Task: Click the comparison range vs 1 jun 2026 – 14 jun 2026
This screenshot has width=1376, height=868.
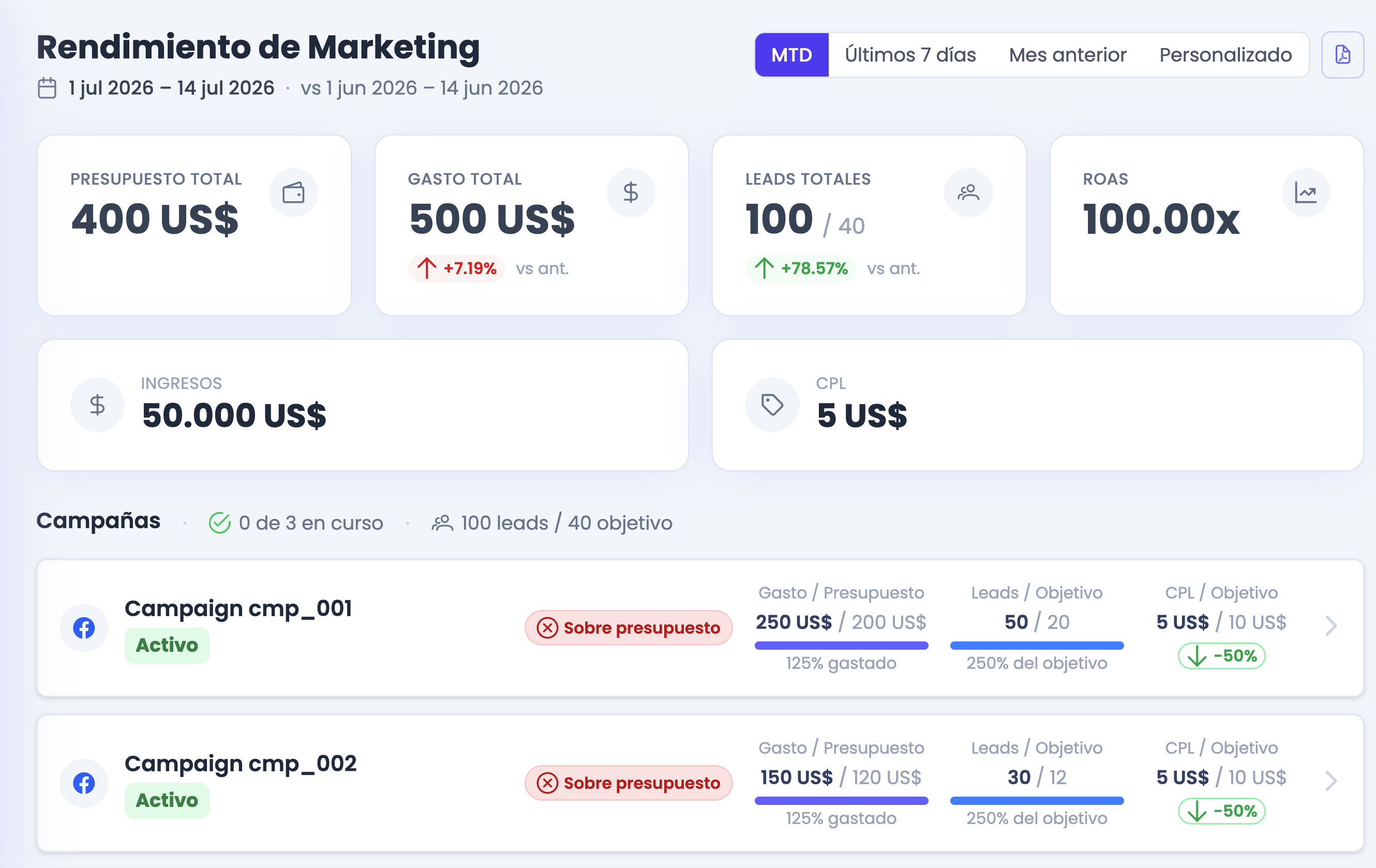Action: (422, 88)
